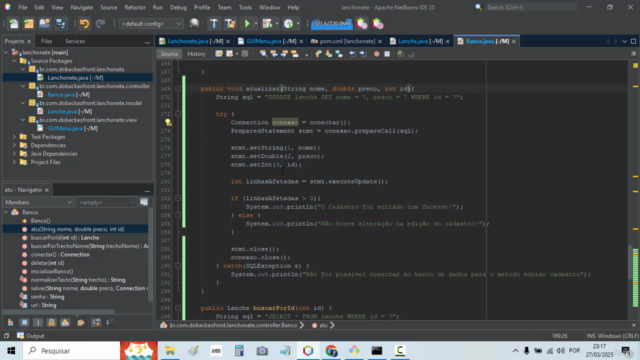Image resolution: width=640 pixels, height=360 pixels.
Task: Click the Open Project toolbar icon
Action: 44,24
